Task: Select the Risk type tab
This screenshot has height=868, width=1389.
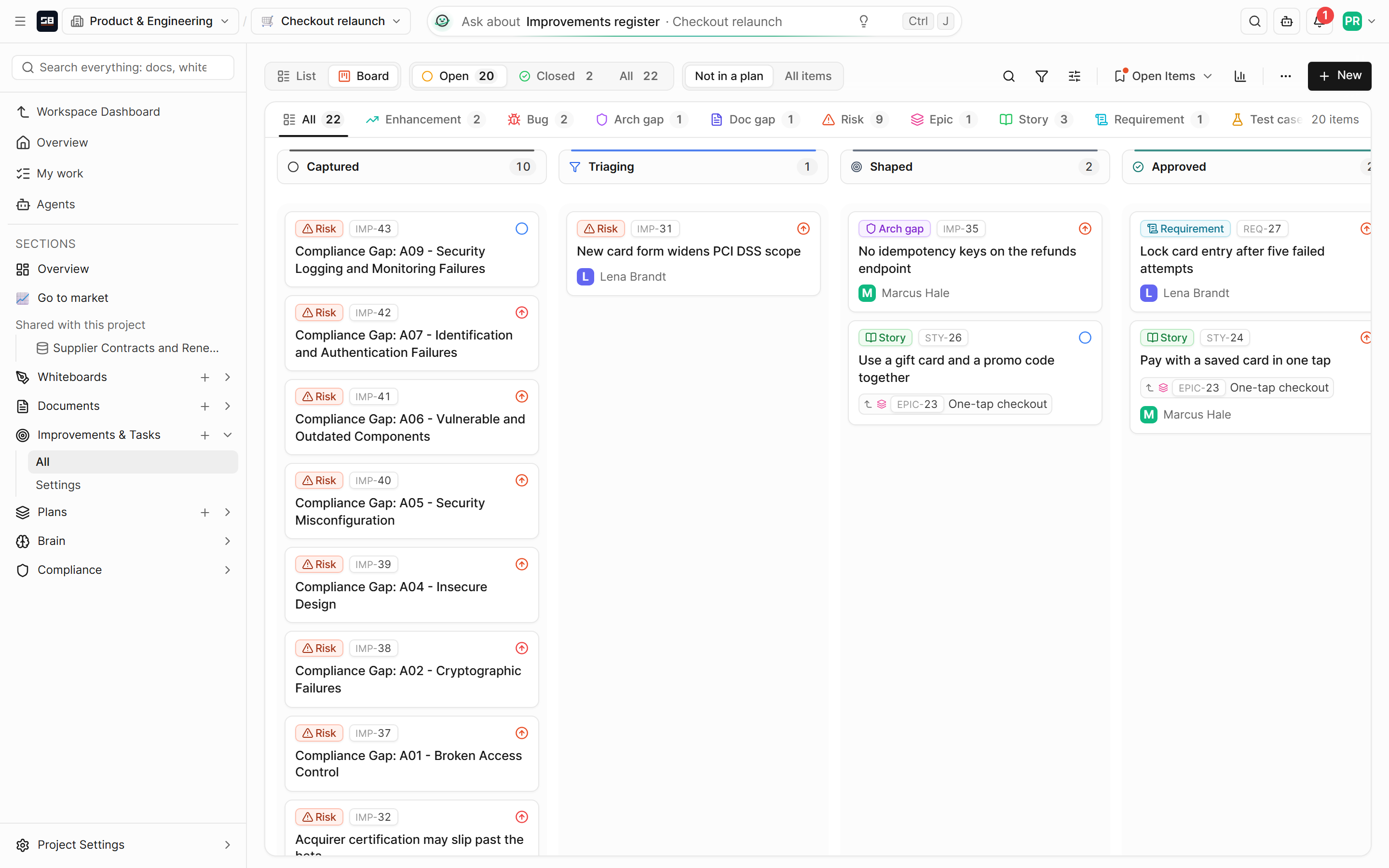Action: (855, 120)
